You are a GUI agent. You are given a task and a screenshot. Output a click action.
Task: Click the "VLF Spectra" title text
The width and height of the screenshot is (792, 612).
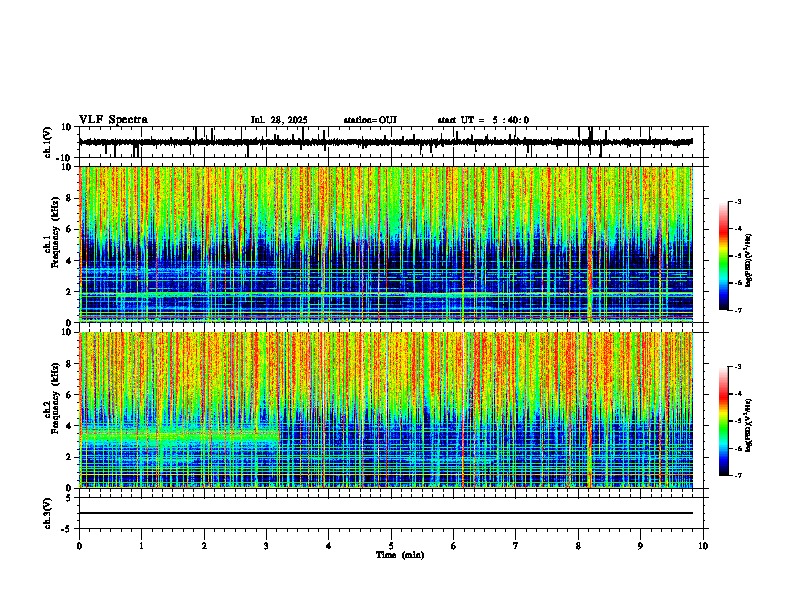(x=113, y=120)
